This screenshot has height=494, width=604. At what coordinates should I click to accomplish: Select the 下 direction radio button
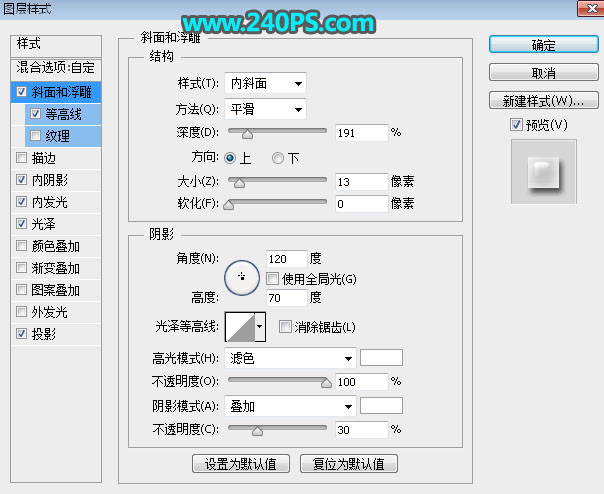pos(278,158)
